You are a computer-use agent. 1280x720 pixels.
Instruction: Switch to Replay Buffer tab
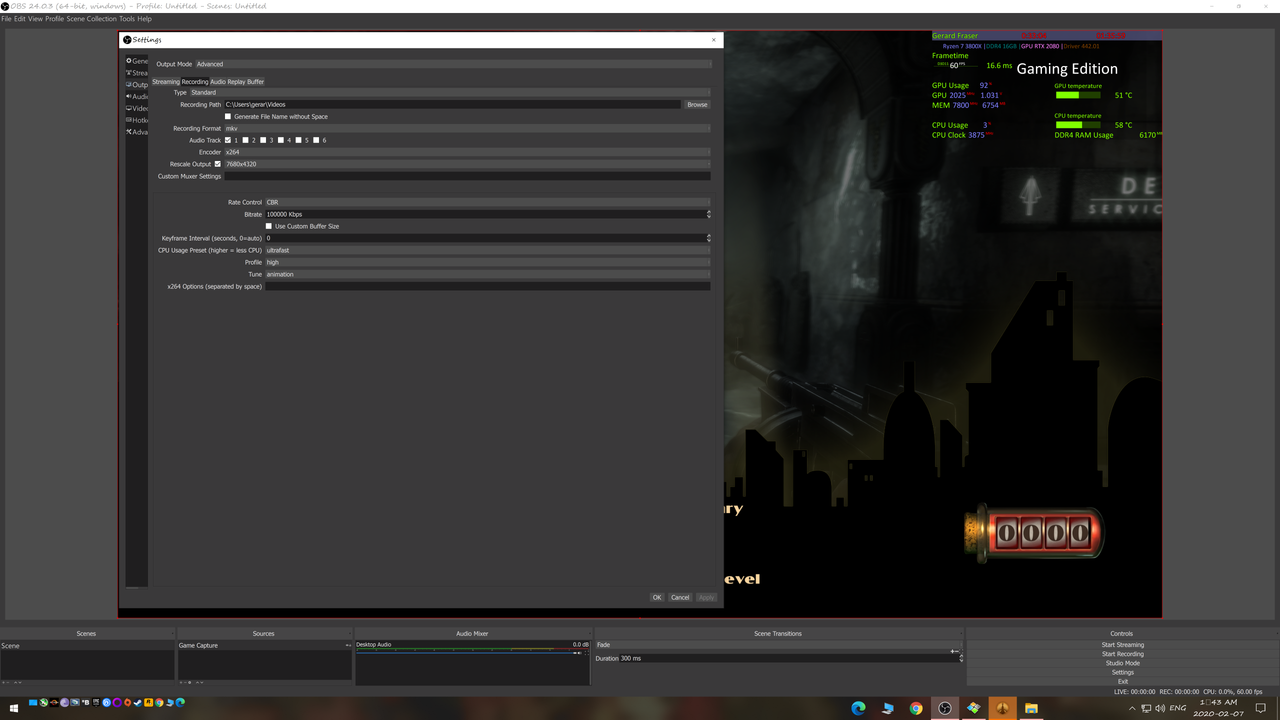point(246,82)
